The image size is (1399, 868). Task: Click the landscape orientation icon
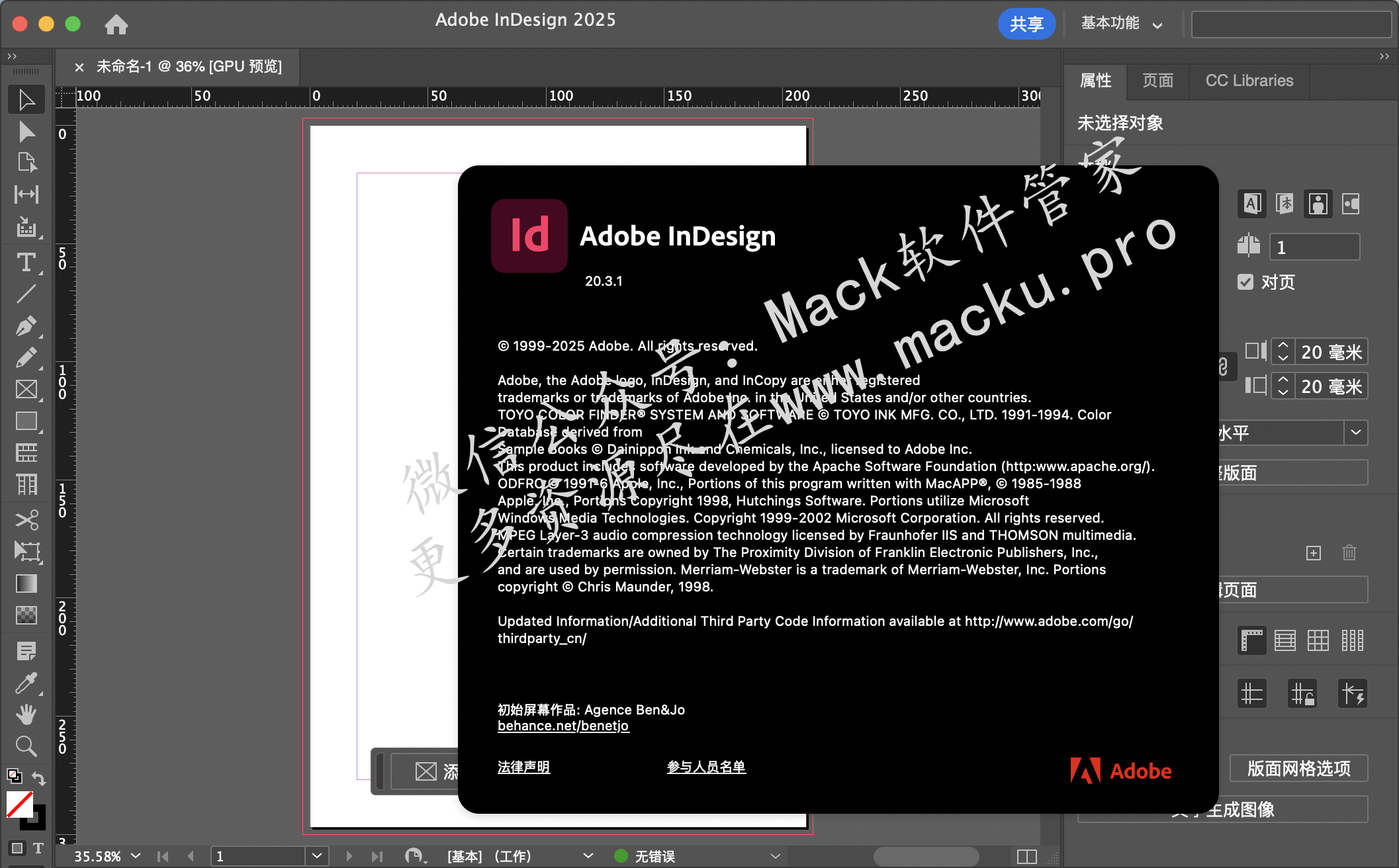pos(1351,204)
